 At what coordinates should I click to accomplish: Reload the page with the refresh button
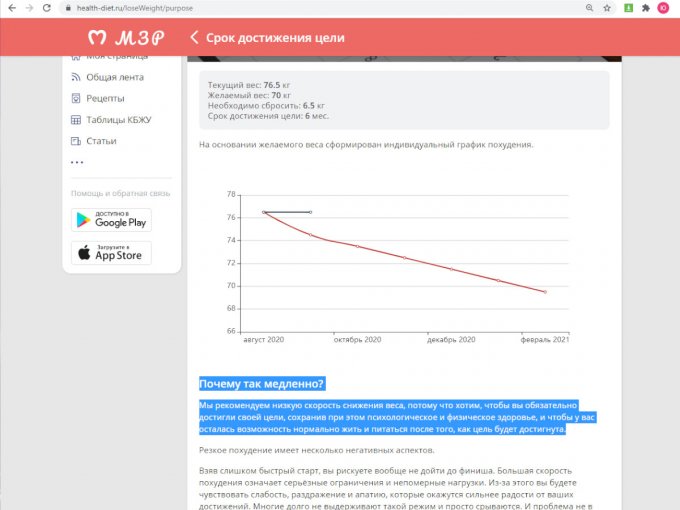coord(47,7)
